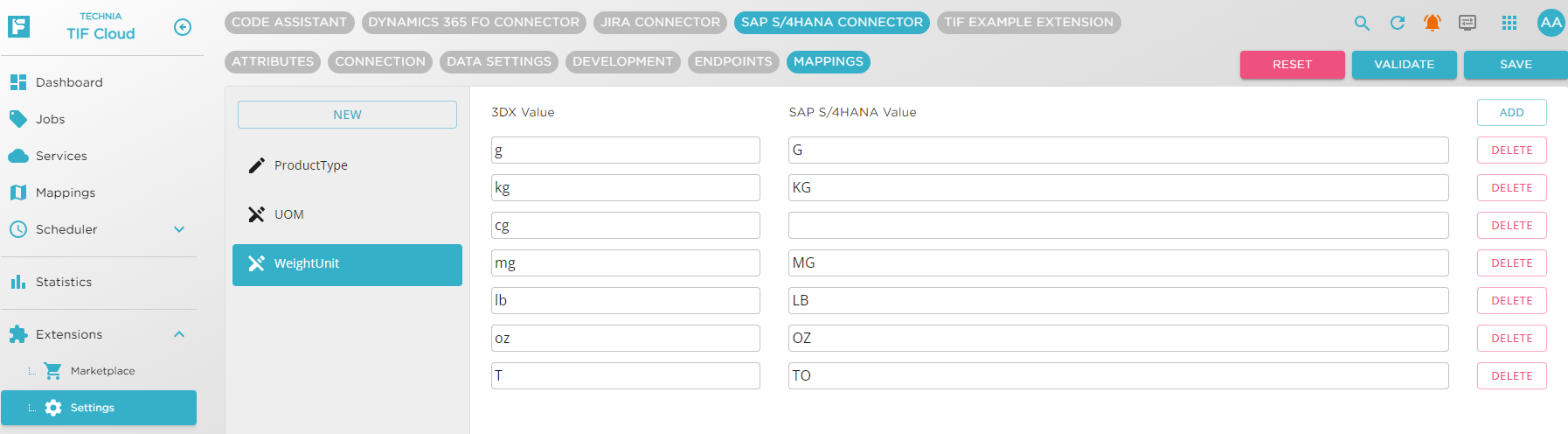The width and height of the screenshot is (1568, 434).
Task: Select the UOM mapping entry
Action: pyautogui.click(x=289, y=214)
